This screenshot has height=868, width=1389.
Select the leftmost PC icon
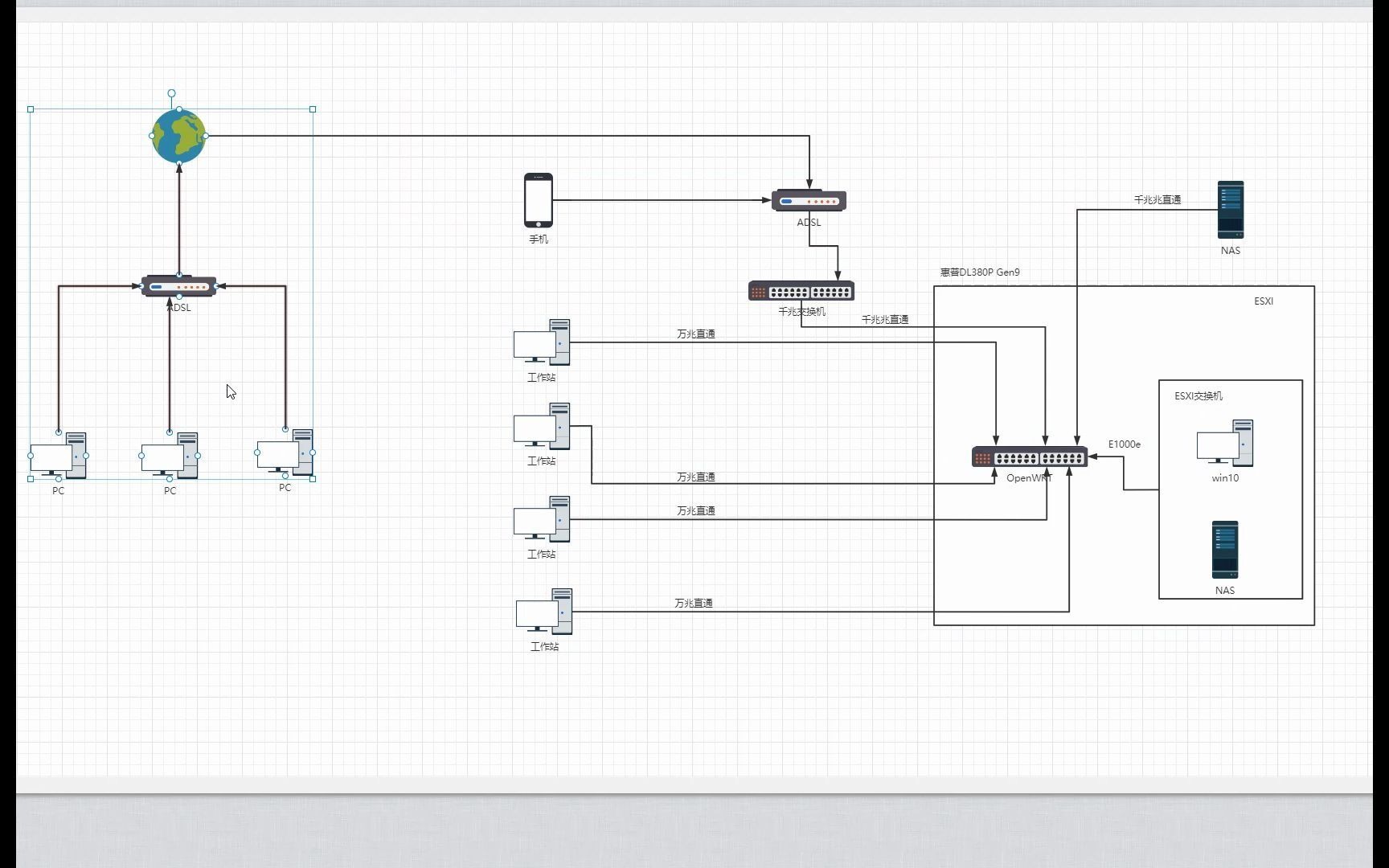pos(59,456)
